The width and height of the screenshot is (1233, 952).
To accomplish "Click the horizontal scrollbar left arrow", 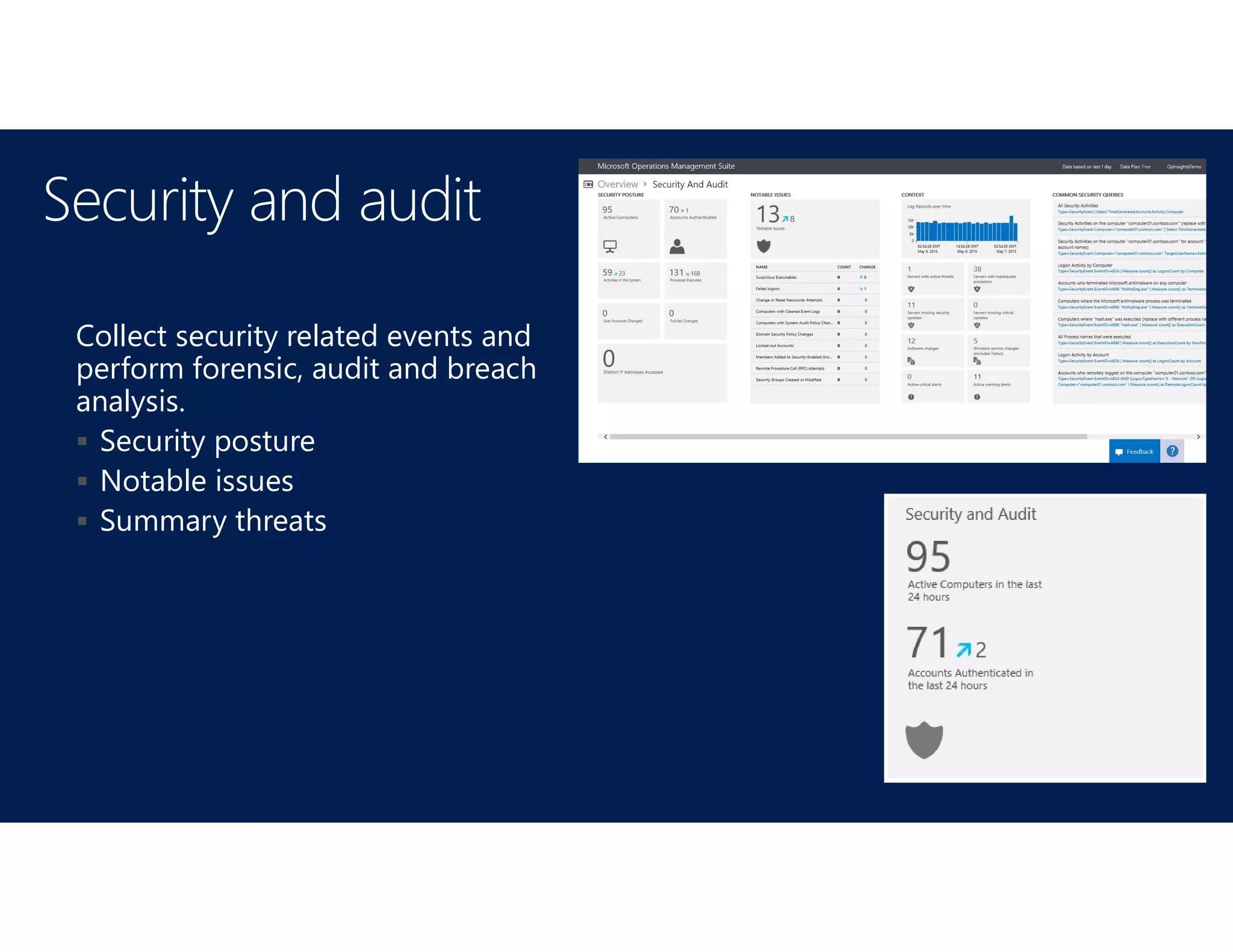I will 605,437.
